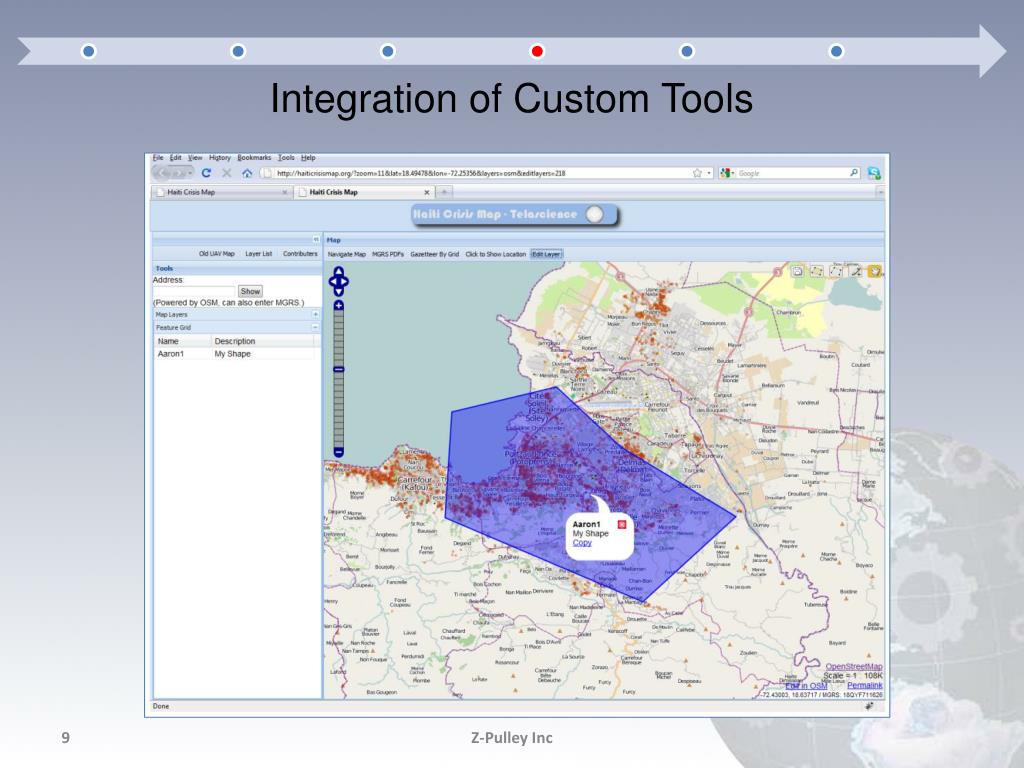Click the browser URL address bar

[x=475, y=173]
